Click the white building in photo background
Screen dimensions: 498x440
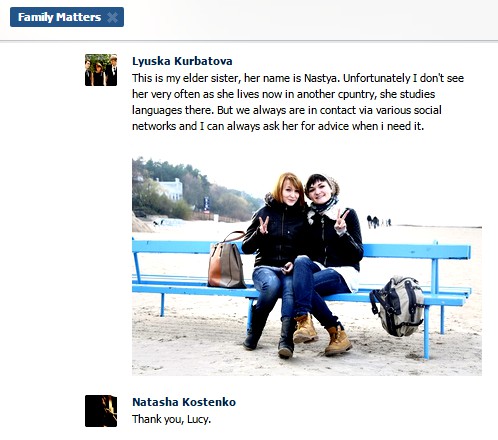tap(171, 189)
